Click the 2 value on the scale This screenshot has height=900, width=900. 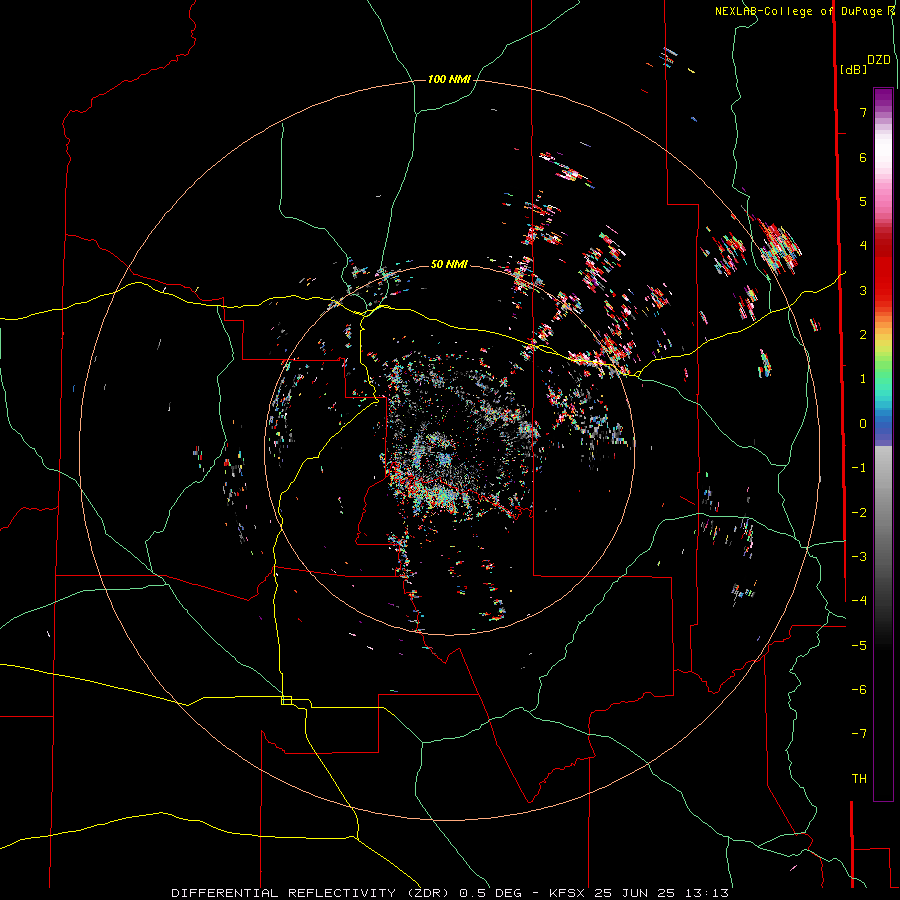tap(863, 335)
